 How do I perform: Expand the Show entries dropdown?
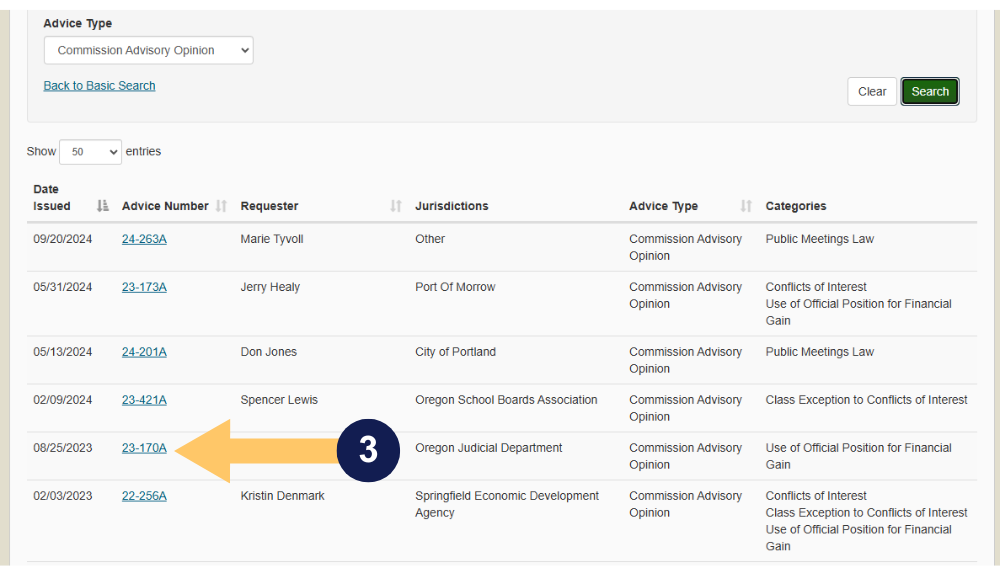click(x=90, y=152)
